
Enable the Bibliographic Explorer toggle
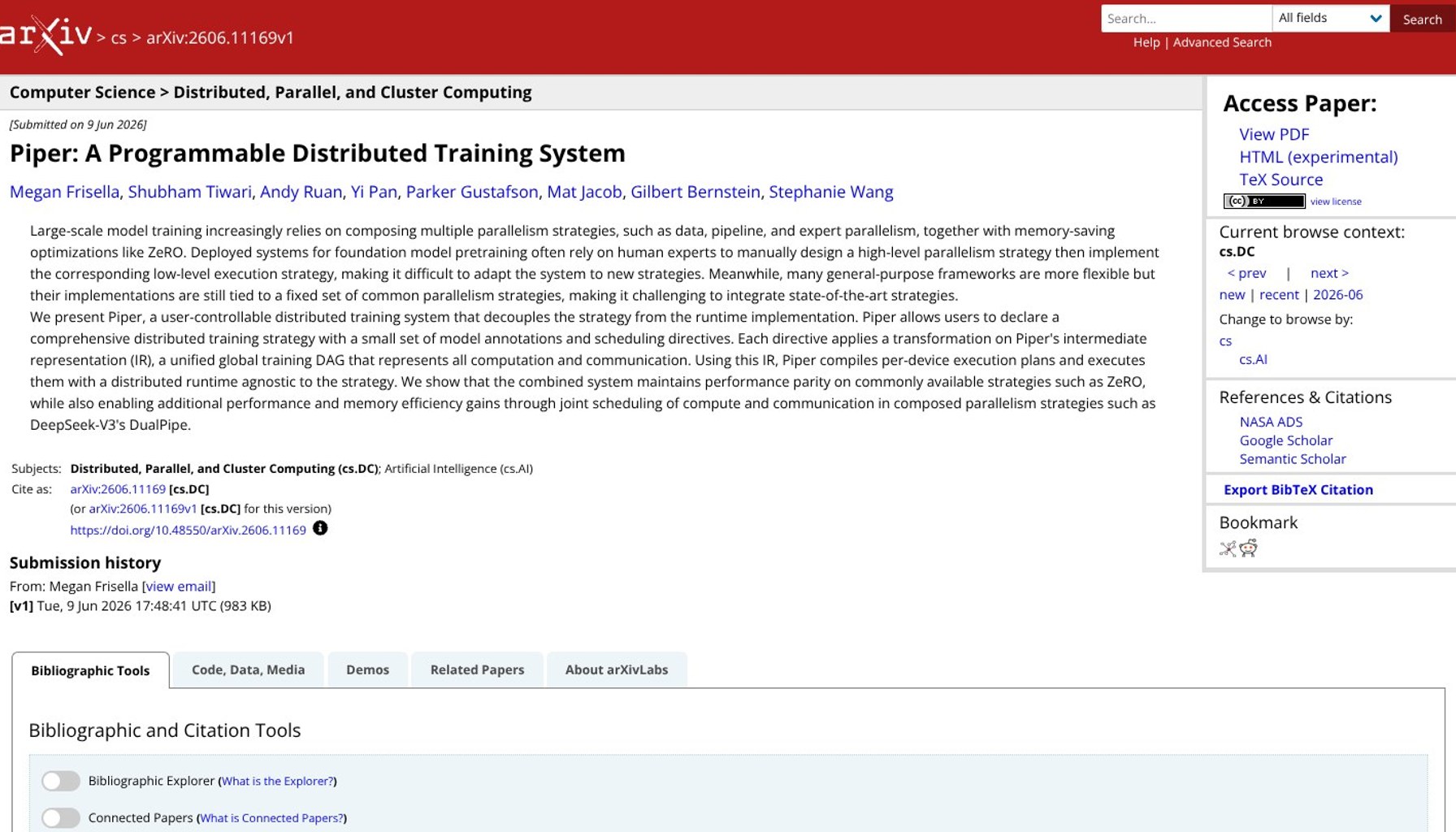[61, 781]
